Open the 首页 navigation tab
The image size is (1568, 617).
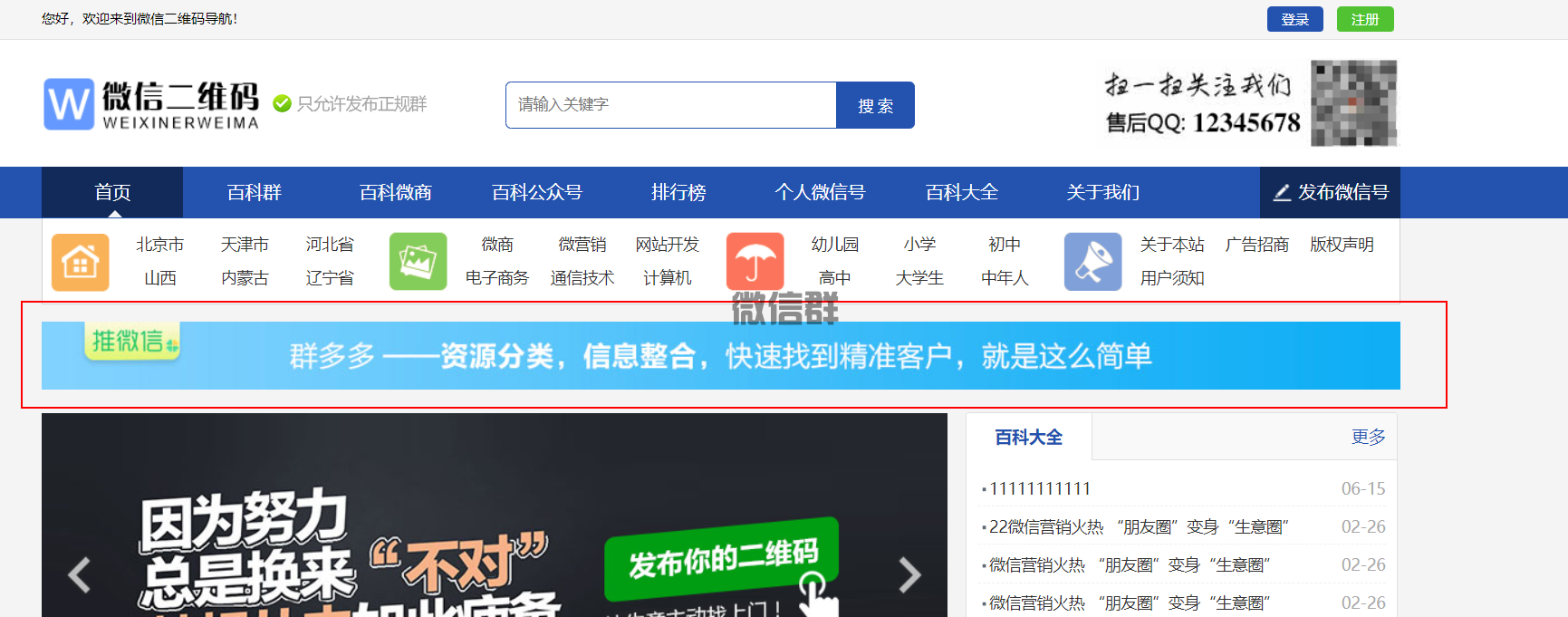[112, 192]
